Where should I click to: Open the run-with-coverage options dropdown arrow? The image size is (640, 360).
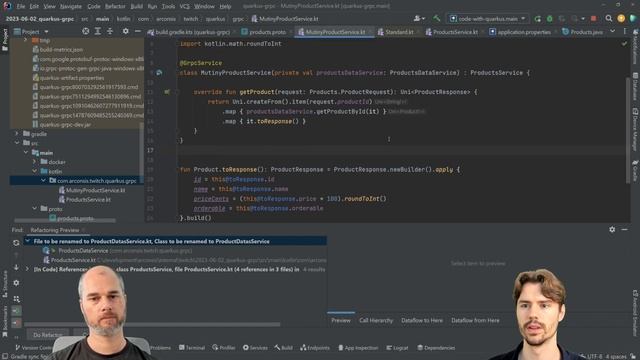(x=583, y=19)
